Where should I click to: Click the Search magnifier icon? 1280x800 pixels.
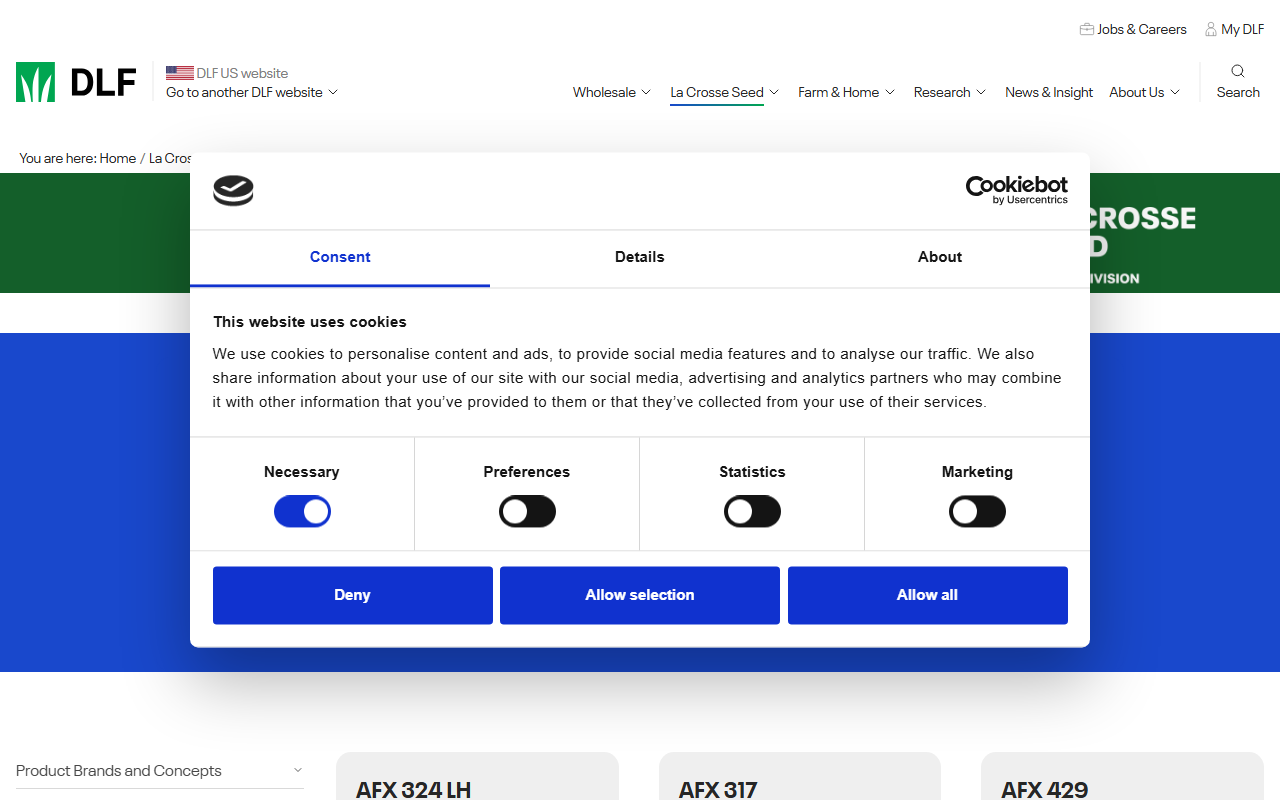[1238, 71]
